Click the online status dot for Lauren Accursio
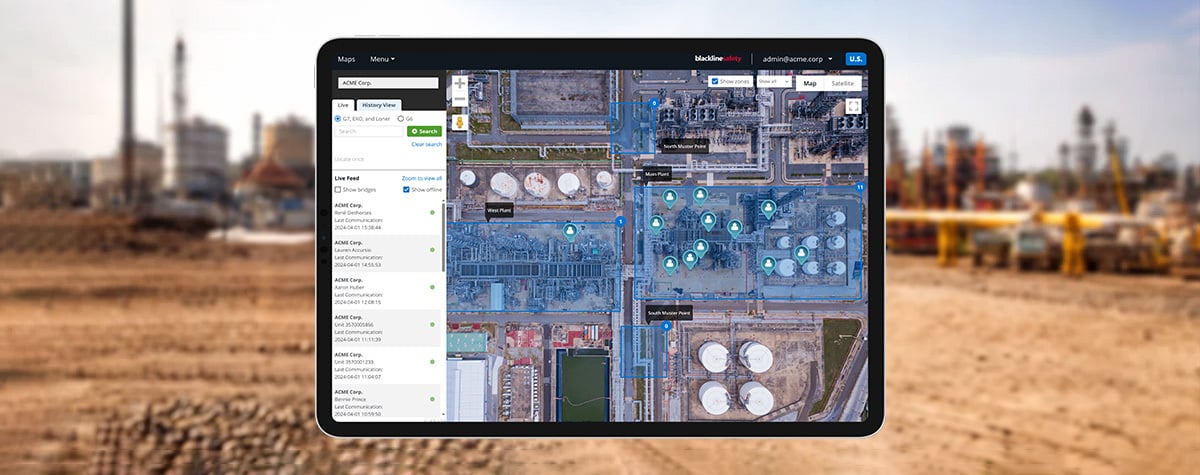 432,250
